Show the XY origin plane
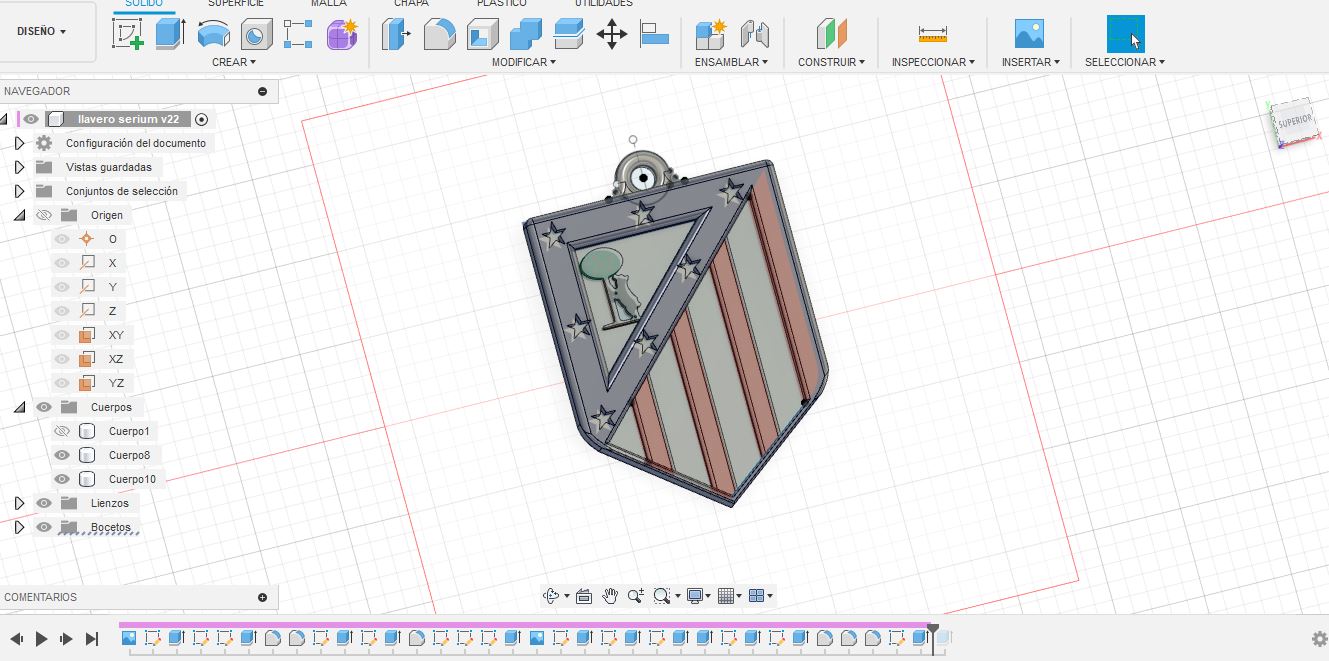 [x=61, y=335]
